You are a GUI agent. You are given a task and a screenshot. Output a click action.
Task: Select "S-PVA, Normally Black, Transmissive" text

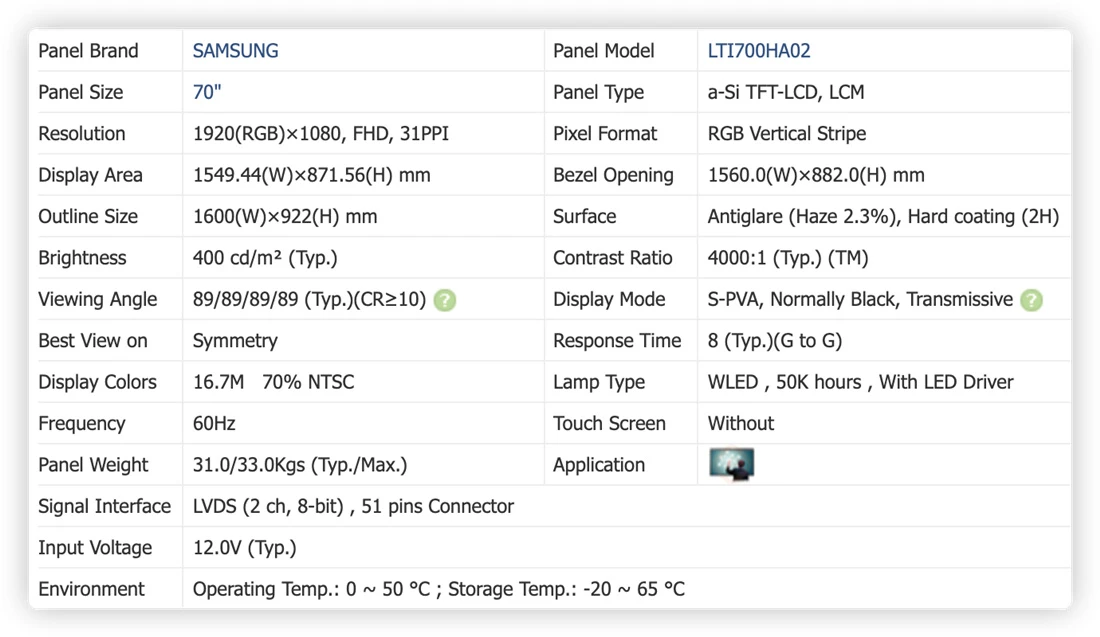pyautogui.click(x=860, y=299)
